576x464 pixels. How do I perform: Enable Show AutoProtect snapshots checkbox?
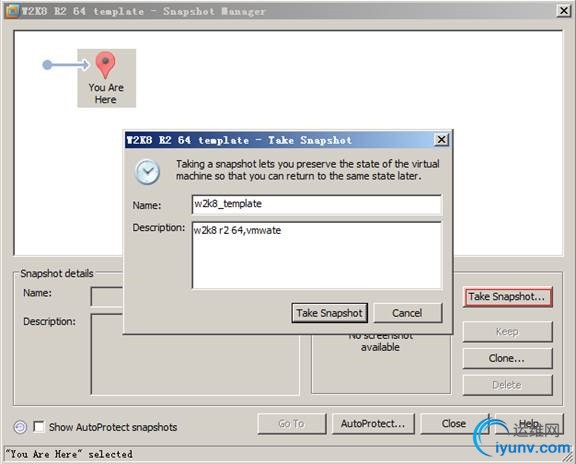[x=39, y=427]
